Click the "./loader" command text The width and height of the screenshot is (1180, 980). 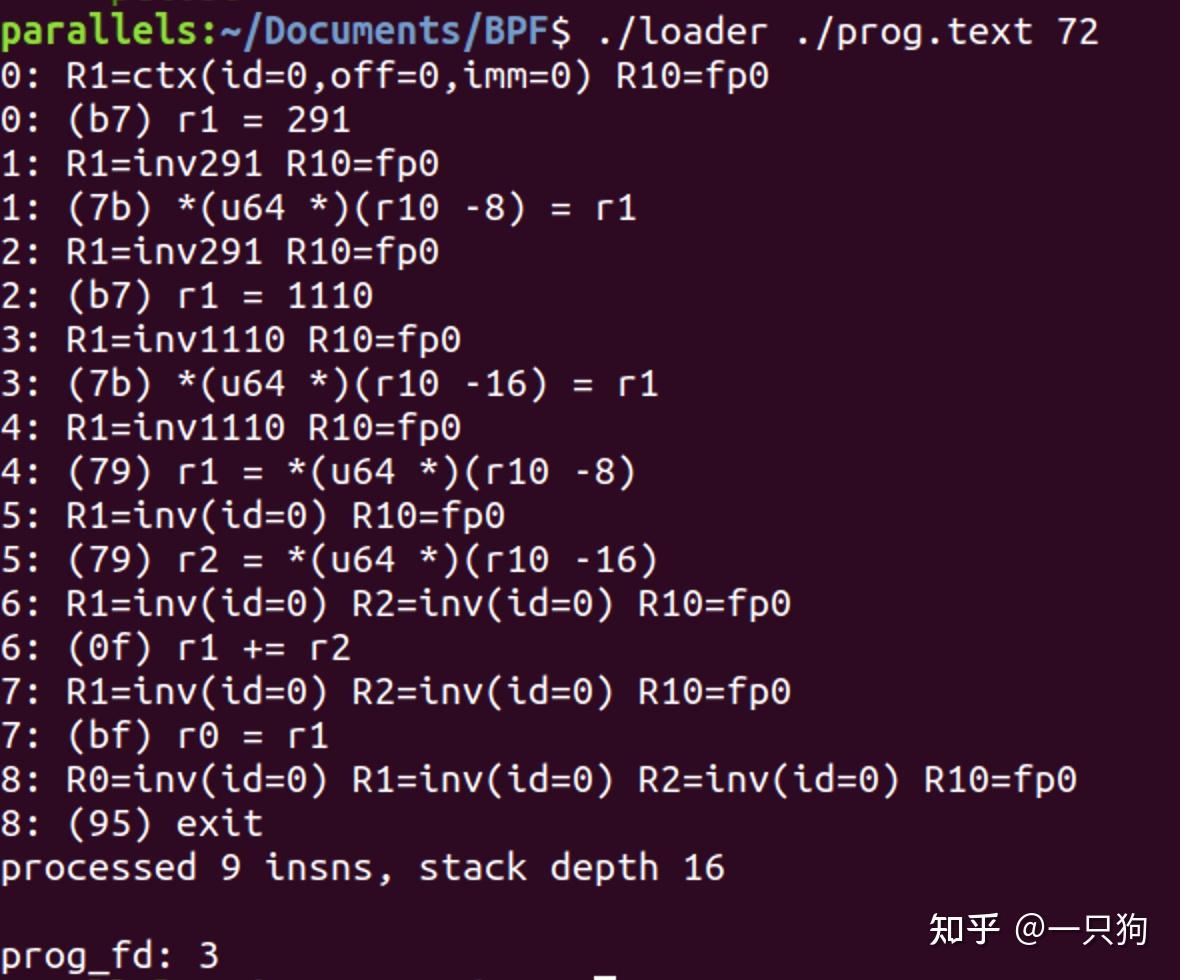click(682, 32)
